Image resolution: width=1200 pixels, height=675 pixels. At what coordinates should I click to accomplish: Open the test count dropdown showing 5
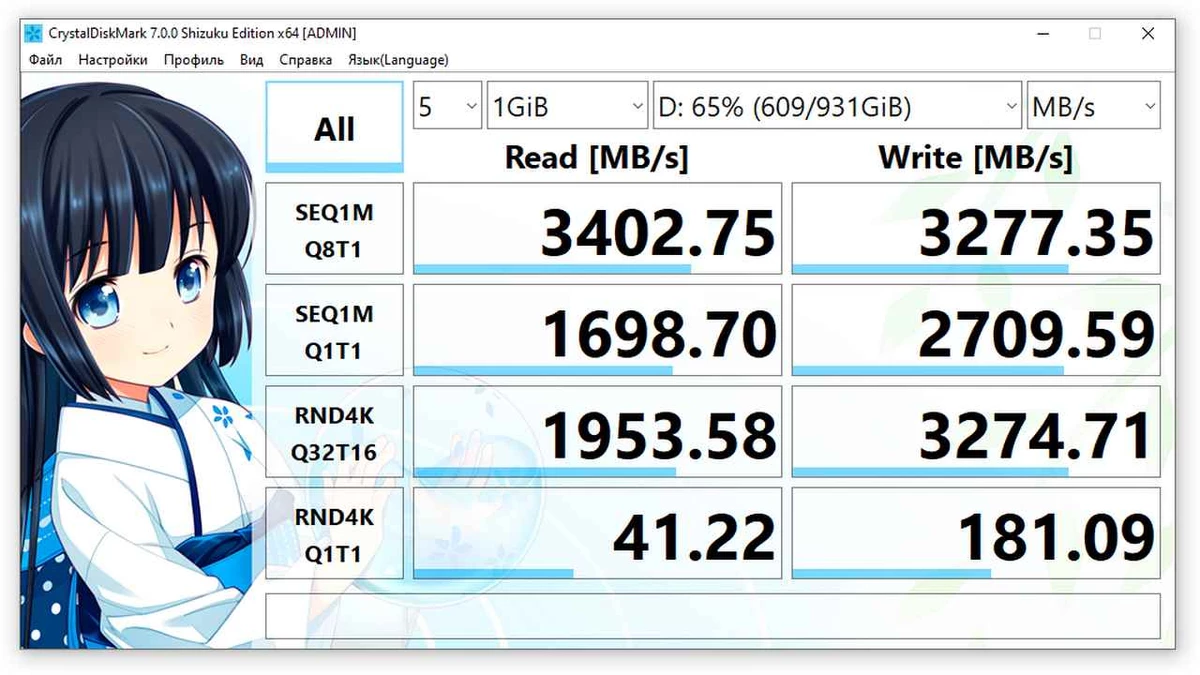tap(447, 106)
